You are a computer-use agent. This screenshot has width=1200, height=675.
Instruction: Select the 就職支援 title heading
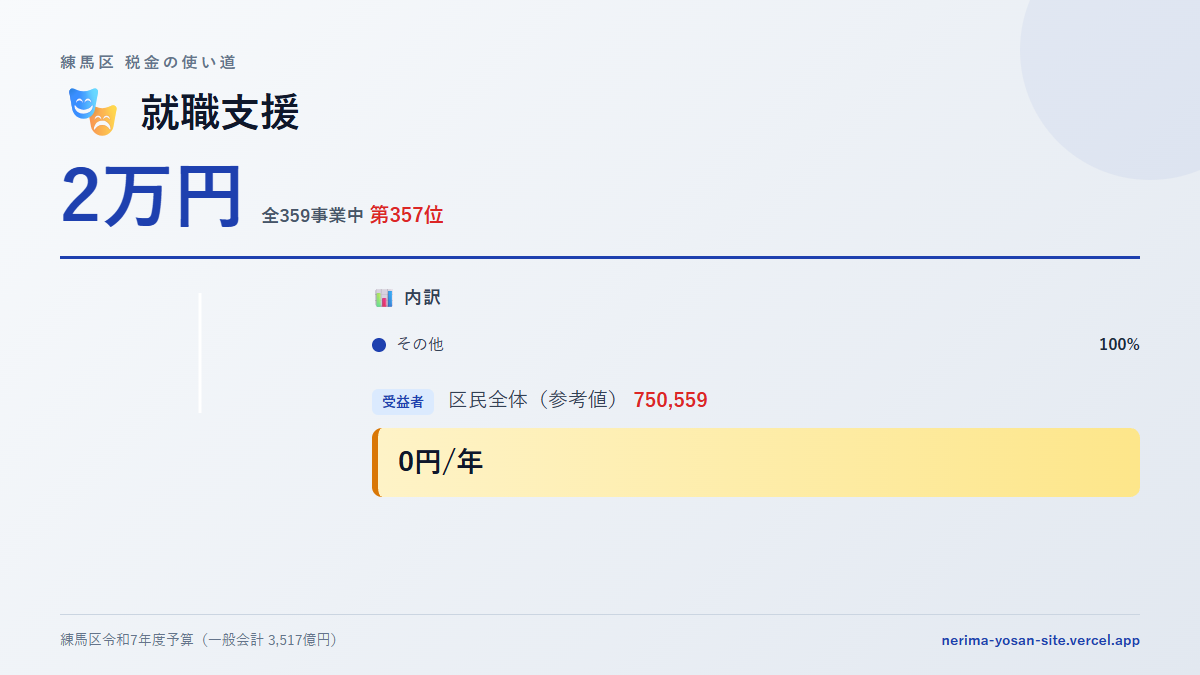[x=220, y=112]
